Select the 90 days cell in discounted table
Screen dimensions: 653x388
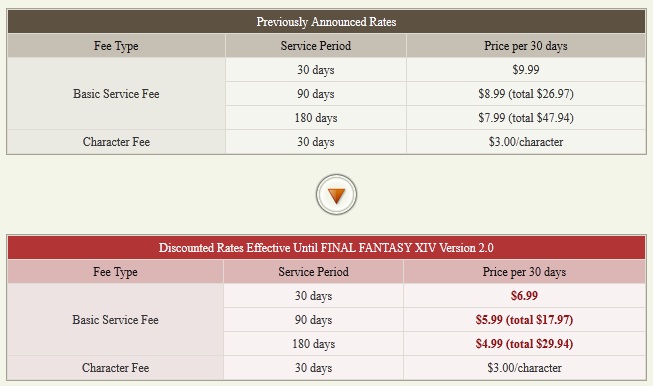(313, 320)
